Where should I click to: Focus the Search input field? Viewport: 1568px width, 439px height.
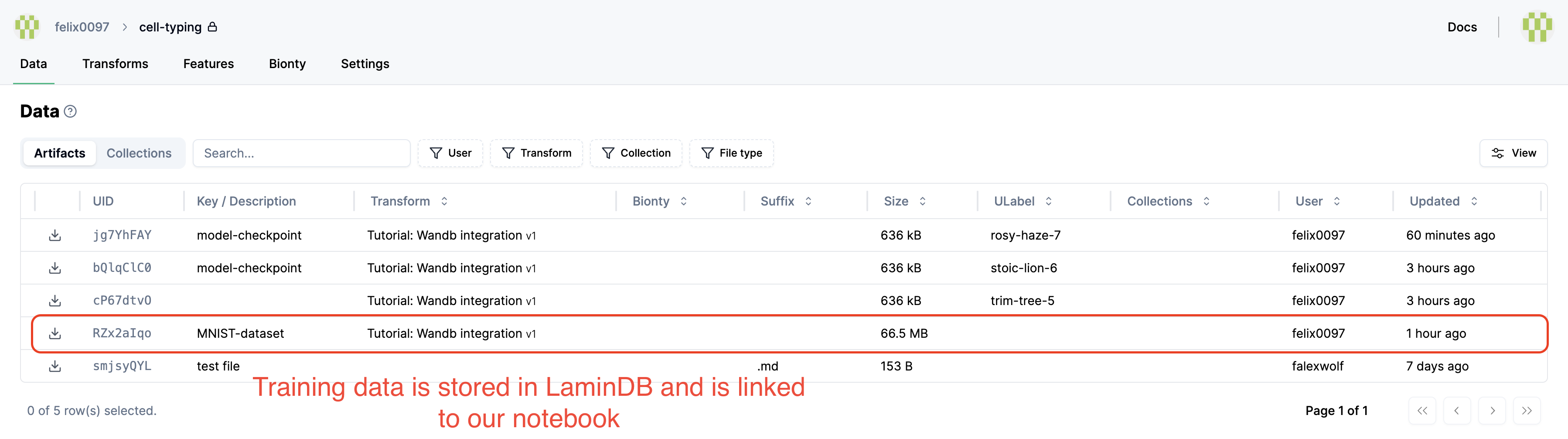tap(301, 154)
